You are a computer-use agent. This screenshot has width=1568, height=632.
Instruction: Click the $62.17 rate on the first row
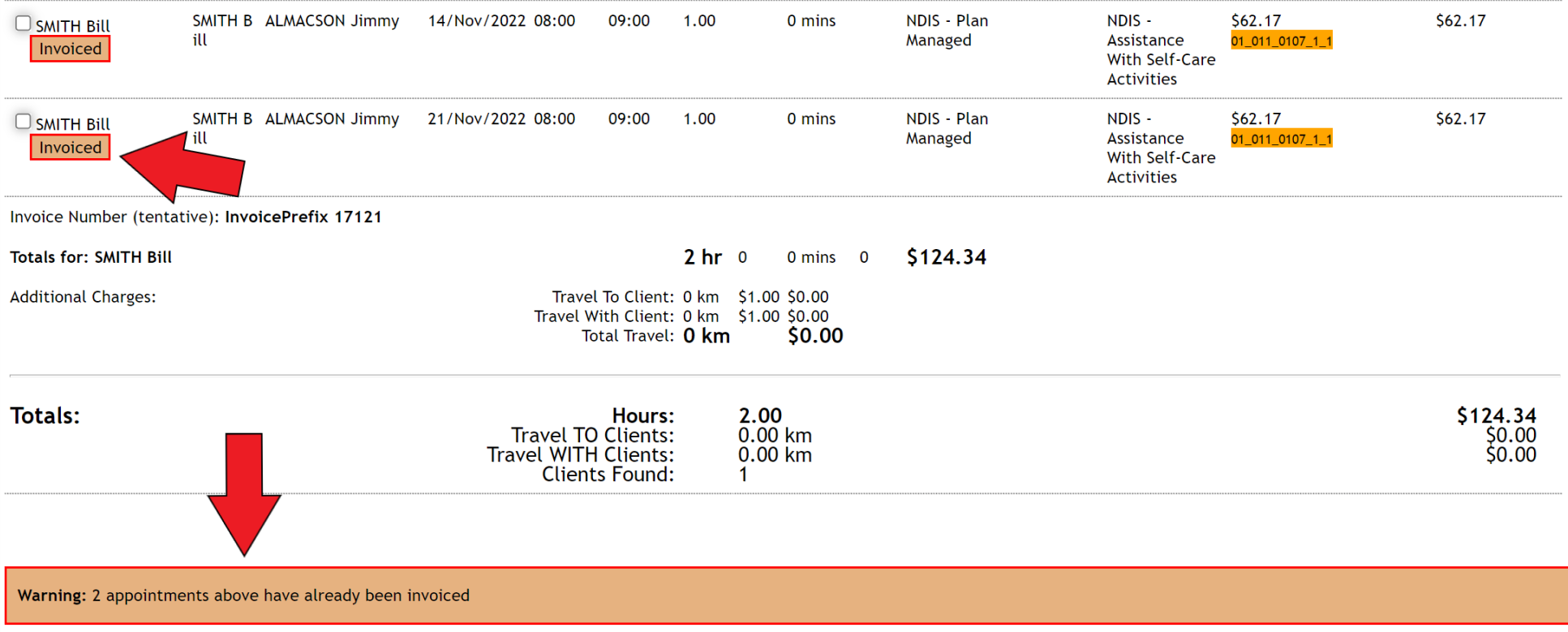(x=1254, y=20)
